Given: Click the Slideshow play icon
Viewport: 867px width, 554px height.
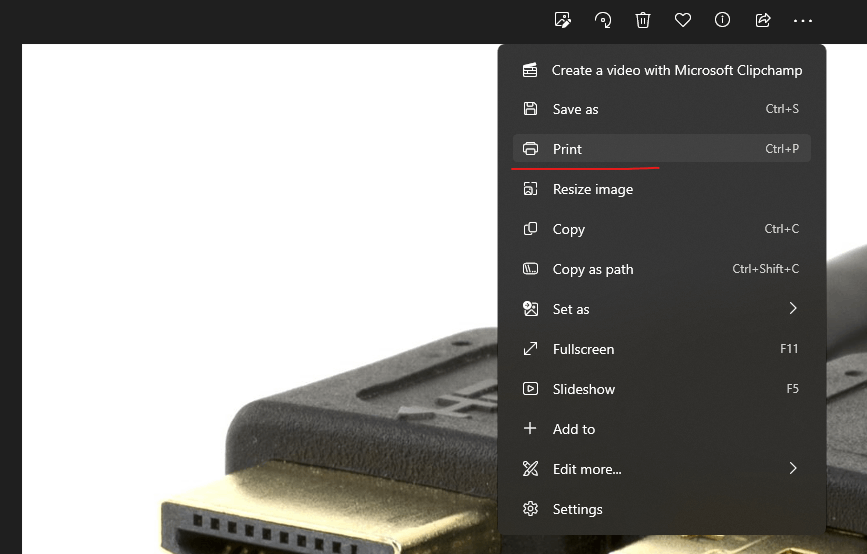Looking at the screenshot, I should 530,389.
